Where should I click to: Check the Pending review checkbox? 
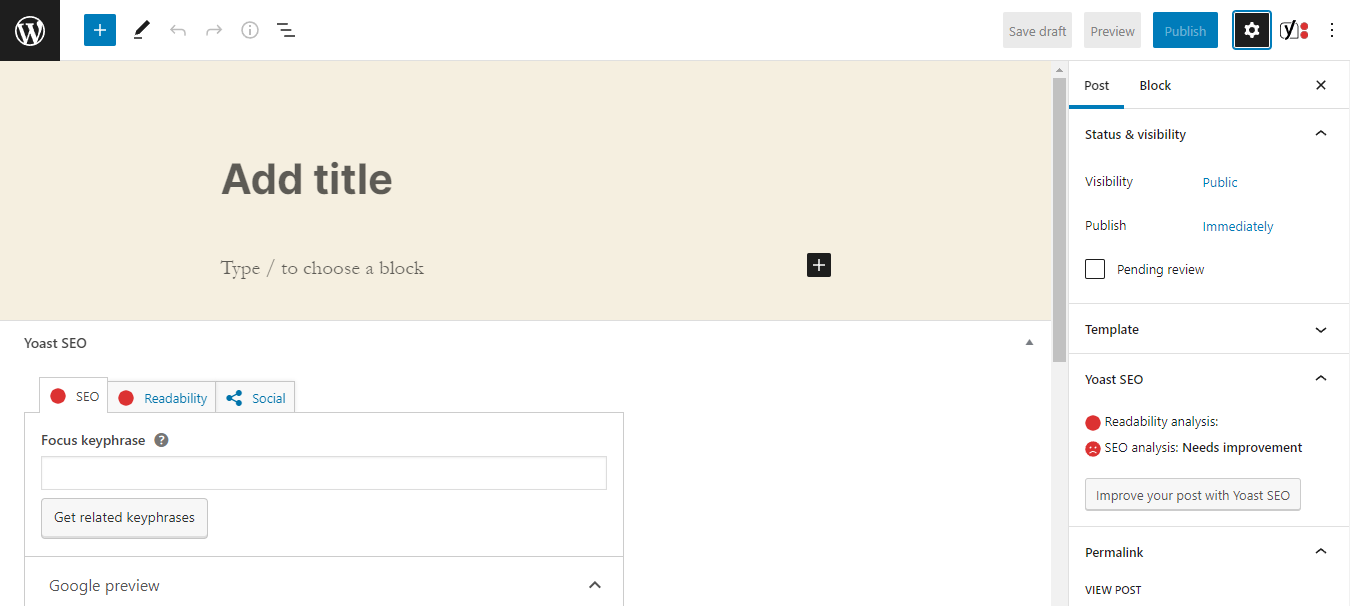tap(1095, 269)
